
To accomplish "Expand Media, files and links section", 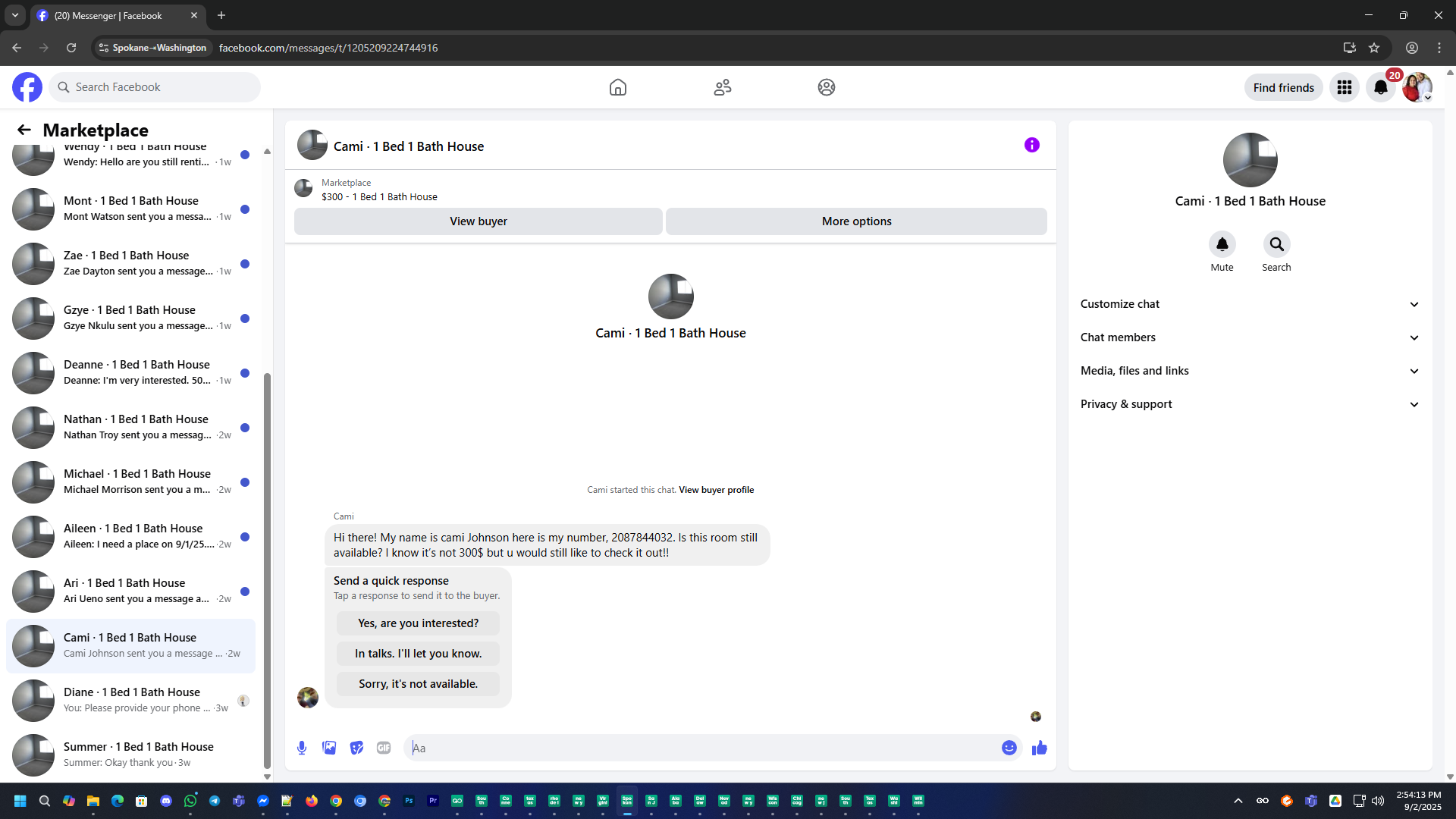I will pyautogui.click(x=1249, y=371).
